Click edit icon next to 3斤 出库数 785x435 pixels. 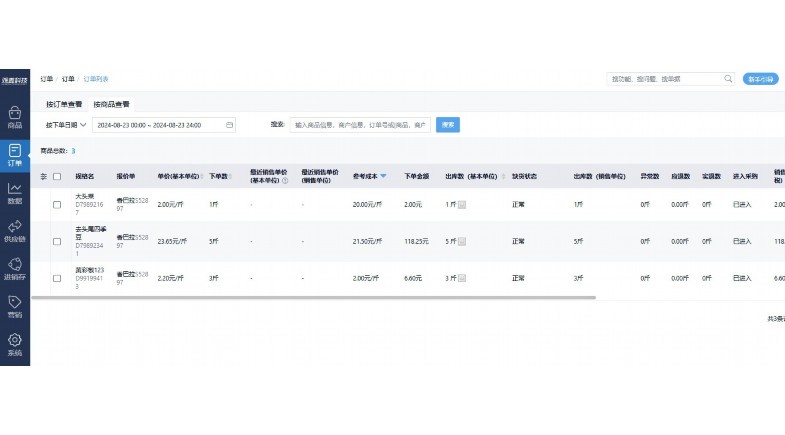[462, 278]
